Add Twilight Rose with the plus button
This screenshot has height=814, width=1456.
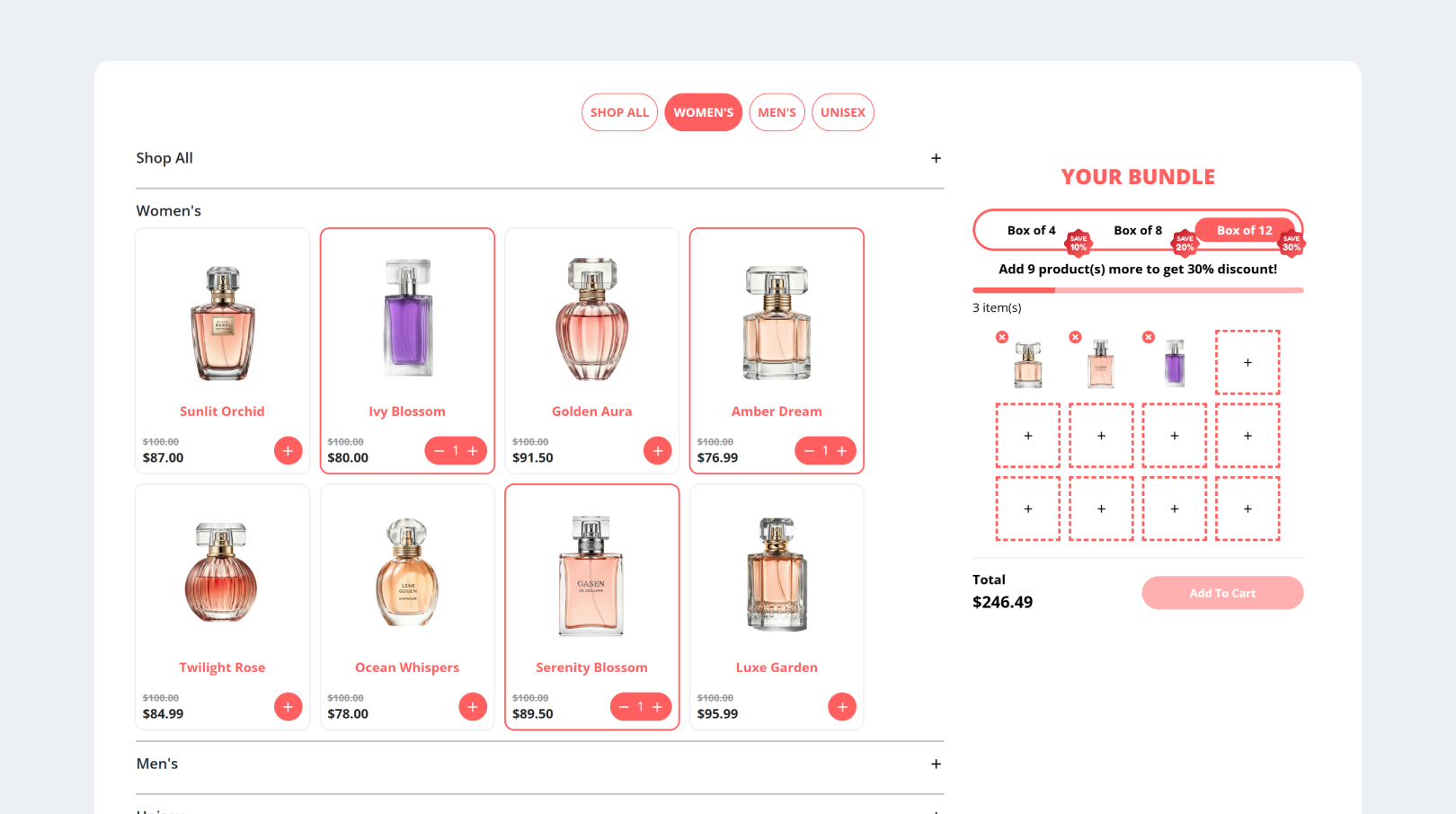point(288,707)
